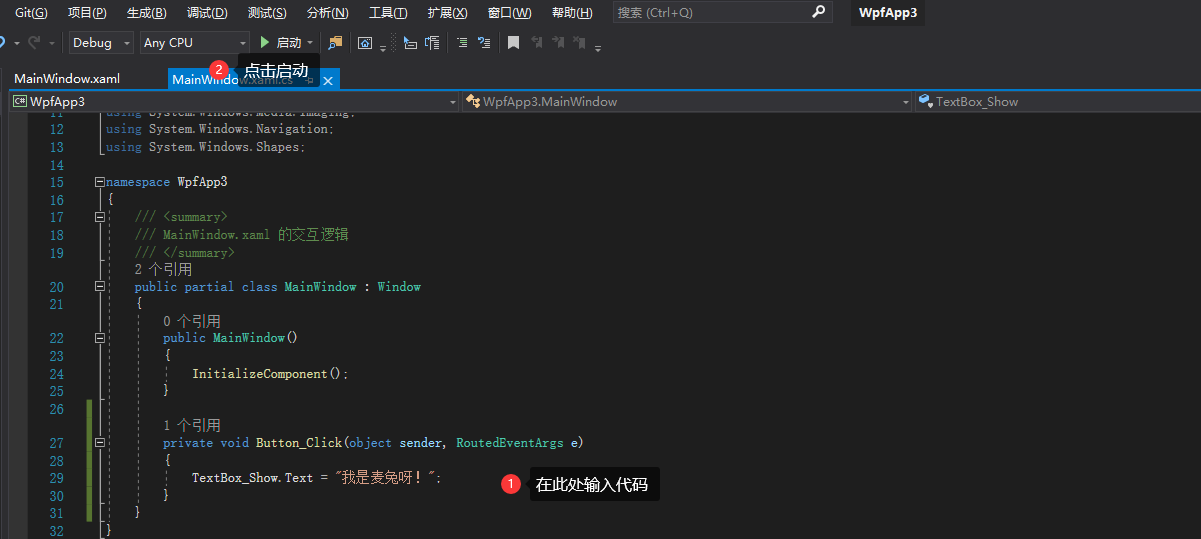Click the '1 个引用' CodeLens link
This screenshot has width=1201, height=539.
[192, 425]
